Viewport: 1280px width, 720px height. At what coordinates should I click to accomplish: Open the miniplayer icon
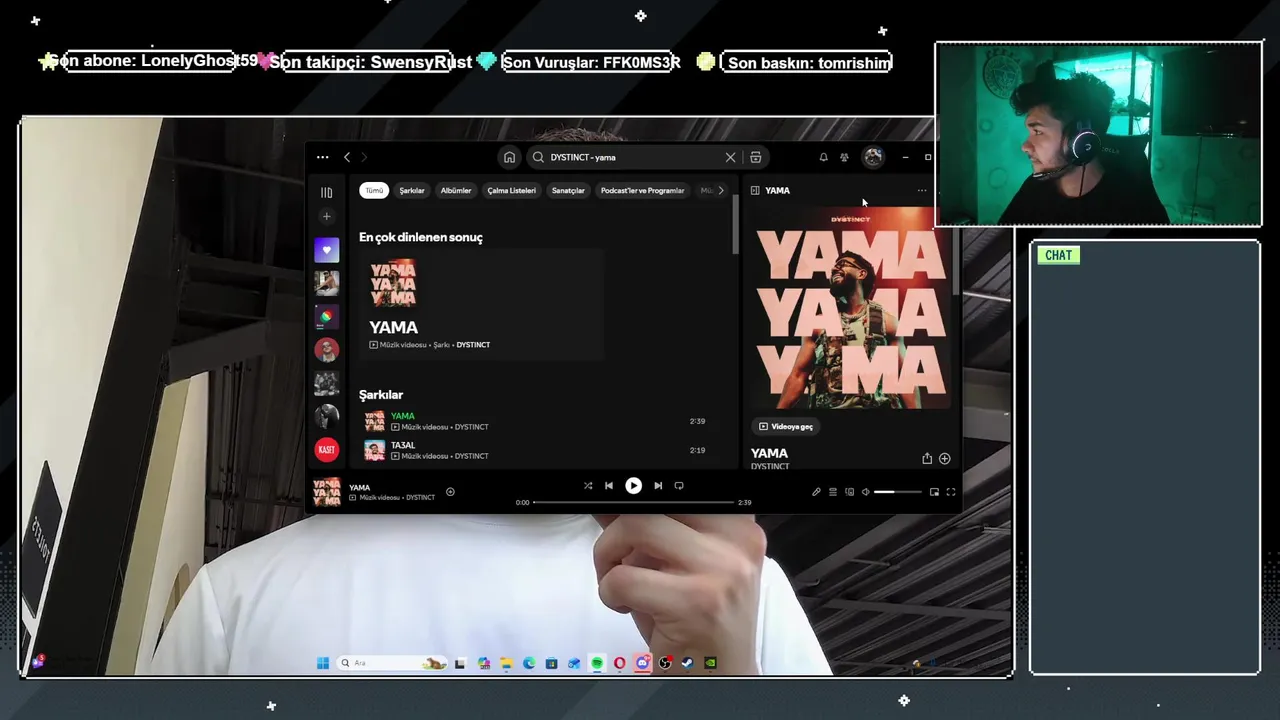click(x=935, y=492)
